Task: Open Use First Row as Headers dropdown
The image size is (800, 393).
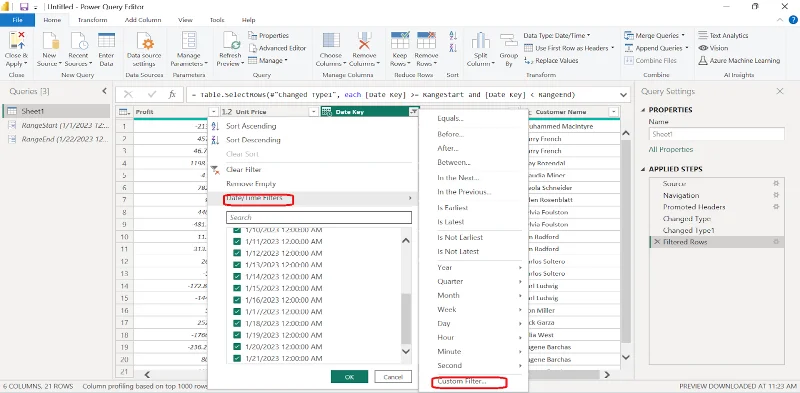Action: coord(569,48)
